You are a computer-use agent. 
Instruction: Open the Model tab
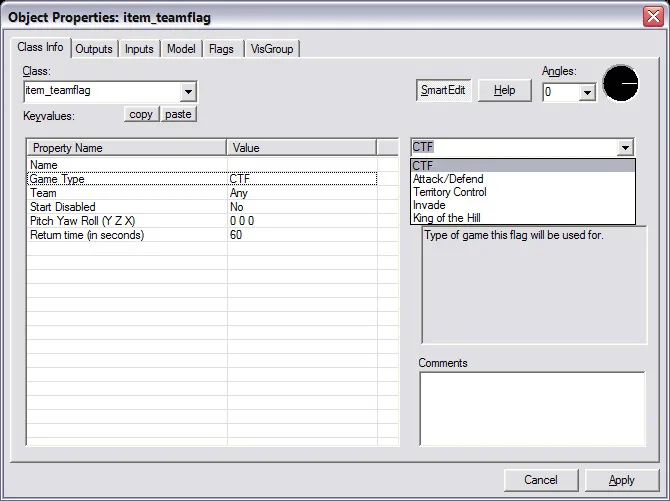click(181, 49)
